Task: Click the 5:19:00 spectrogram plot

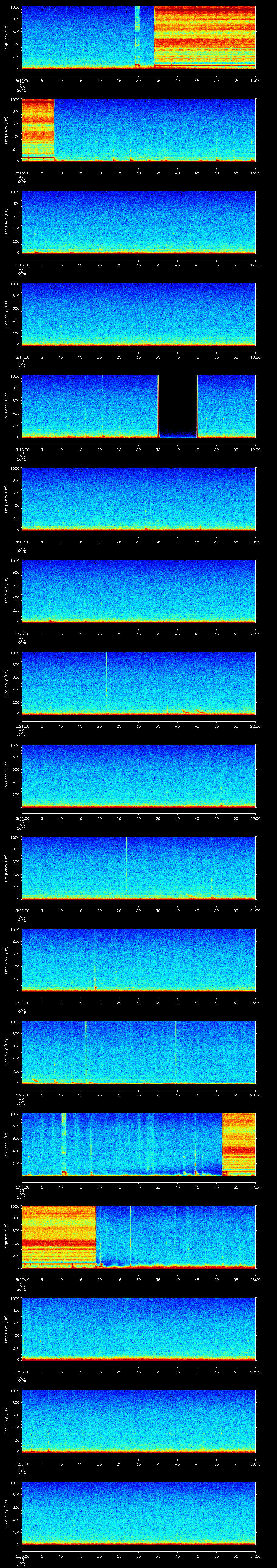Action: (138, 499)
